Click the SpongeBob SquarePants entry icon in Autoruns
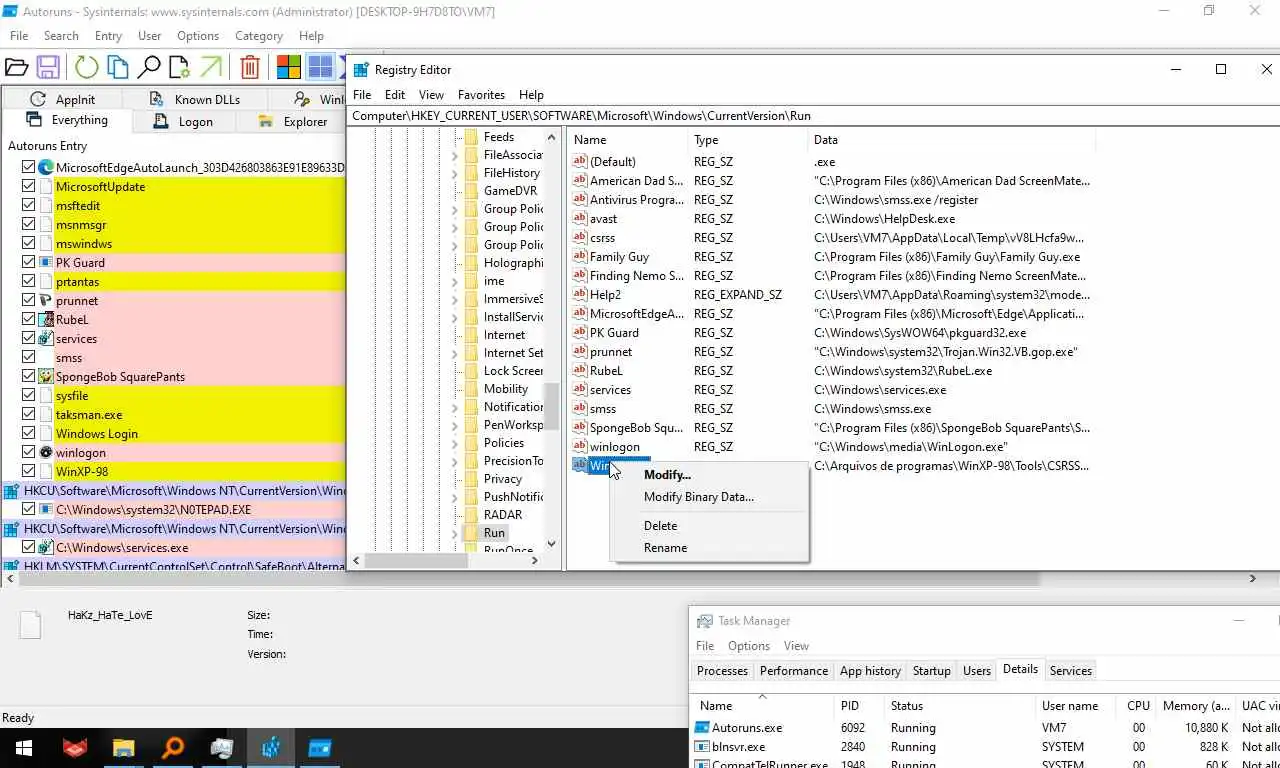This screenshot has width=1280, height=768. 45,377
